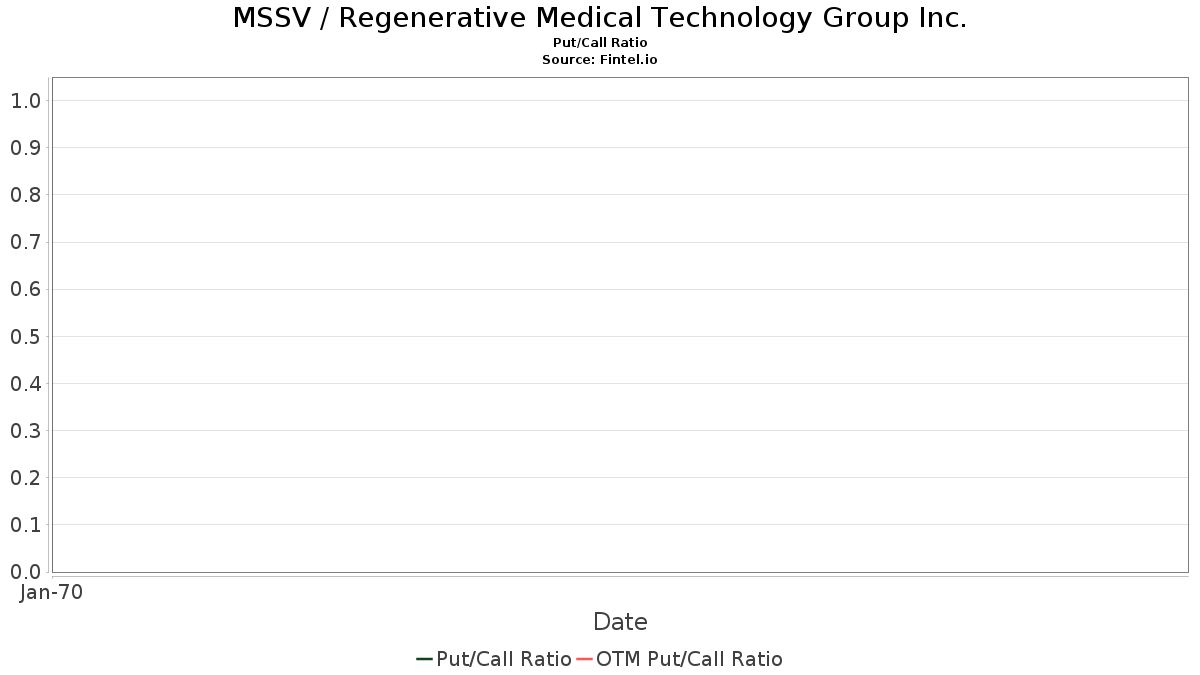This screenshot has width=1200, height=675.
Task: Click the MSSV chart title text
Action: pyautogui.click(x=600, y=19)
